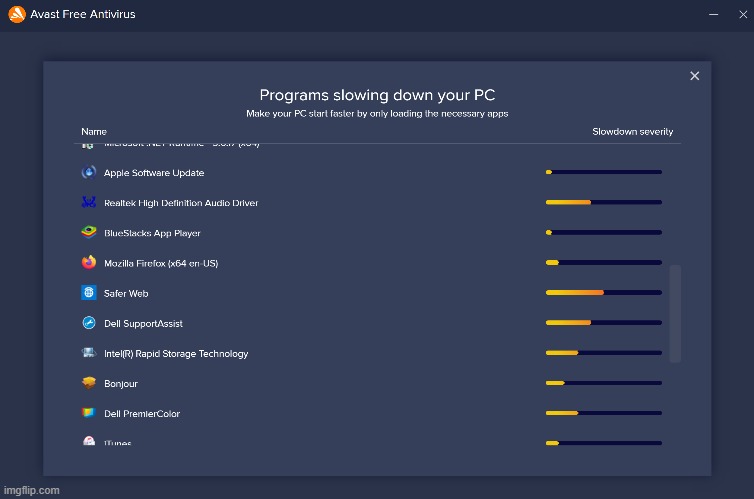Click the Slowdown severity column header
The image size is (754, 499).
[632, 132]
